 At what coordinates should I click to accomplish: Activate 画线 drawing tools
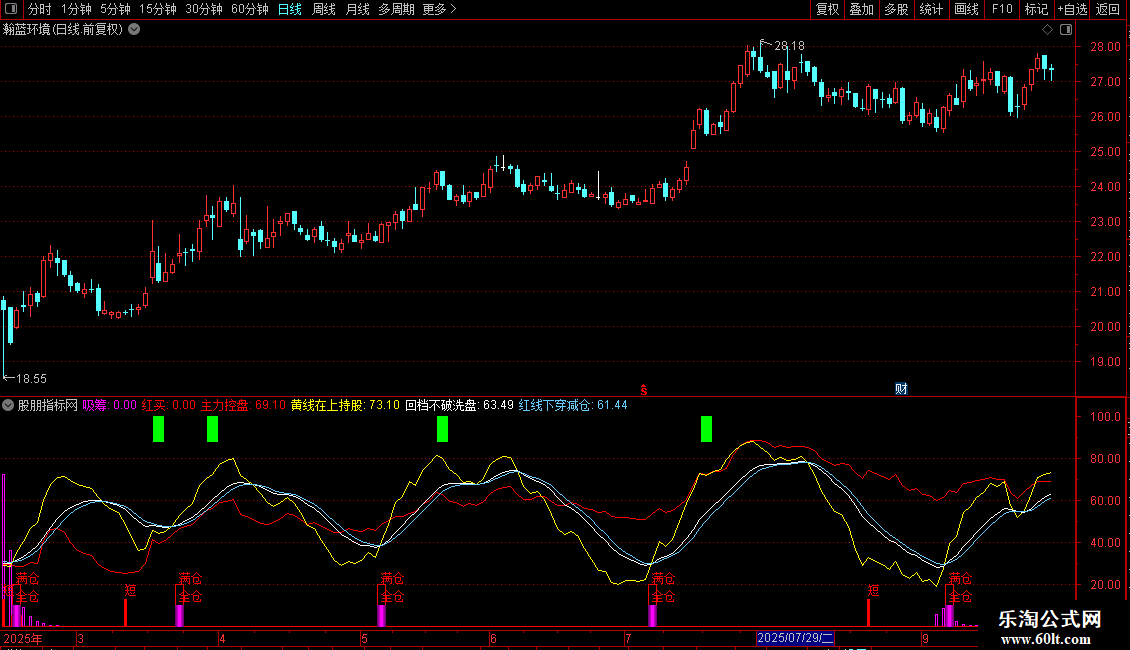966,9
